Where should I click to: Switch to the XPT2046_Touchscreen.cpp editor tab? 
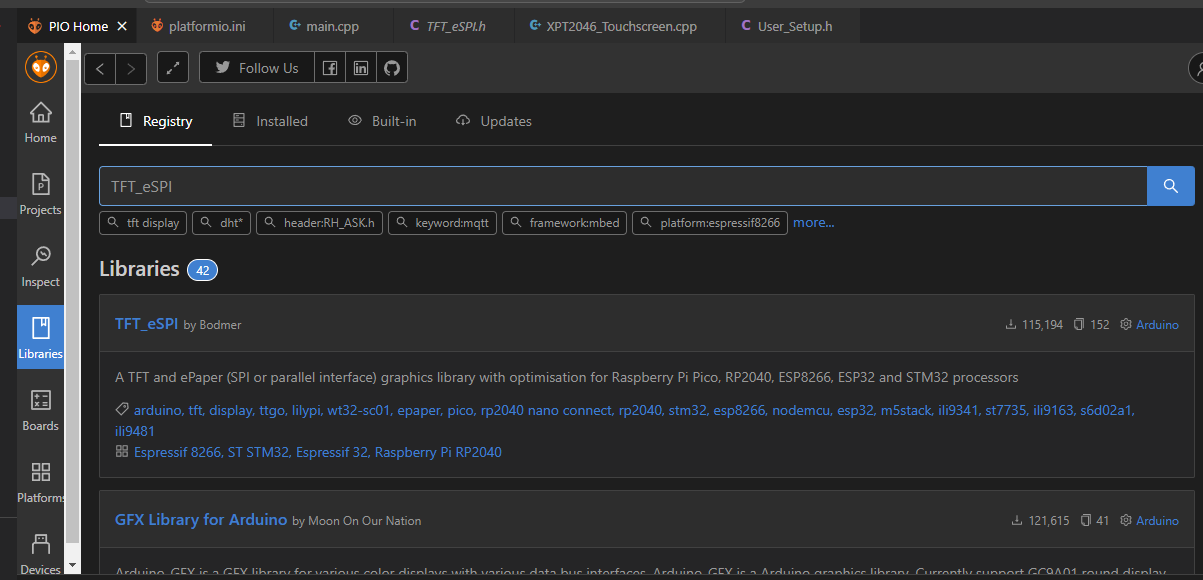621,26
